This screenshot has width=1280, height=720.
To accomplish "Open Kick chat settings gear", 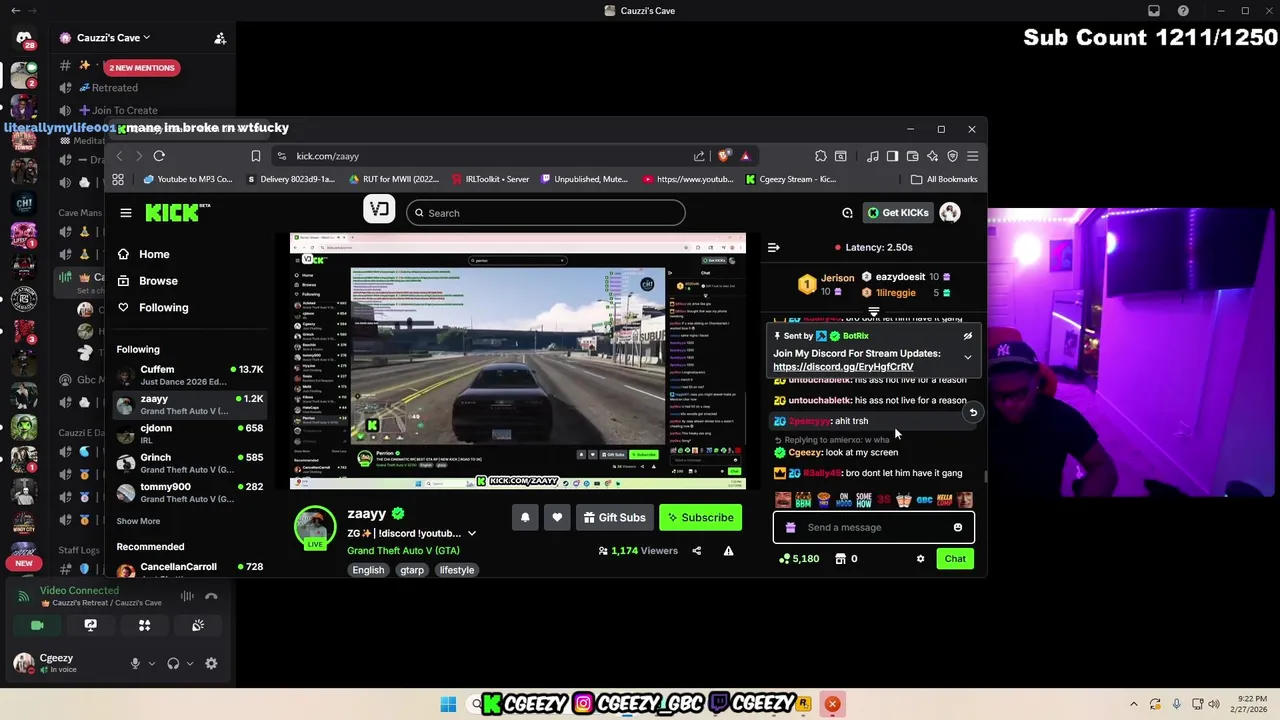I will (x=921, y=559).
